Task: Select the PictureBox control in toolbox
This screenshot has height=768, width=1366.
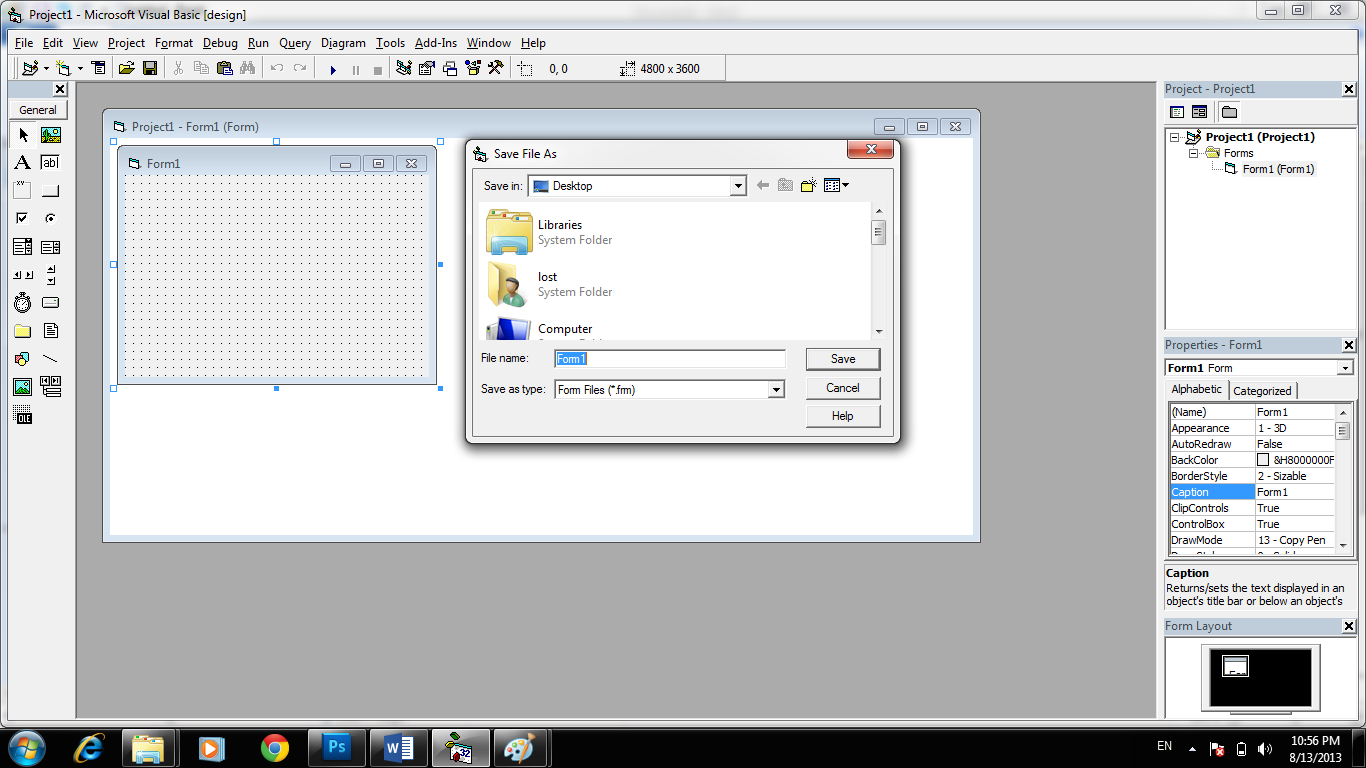Action: (x=51, y=135)
